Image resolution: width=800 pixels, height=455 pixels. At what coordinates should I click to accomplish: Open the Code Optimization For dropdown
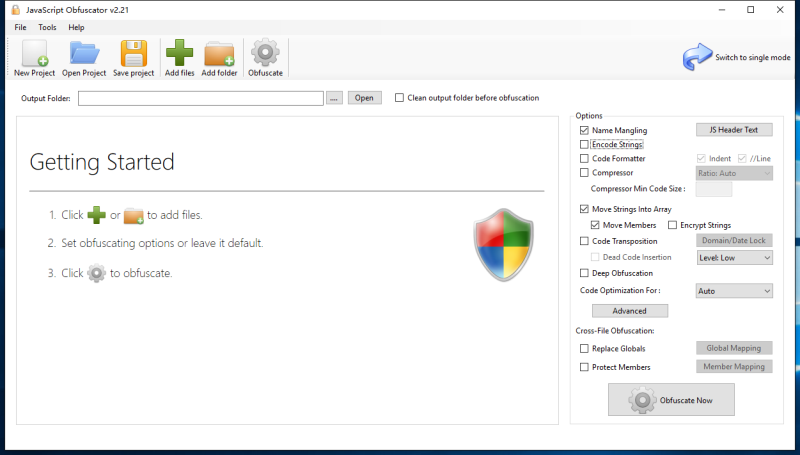click(x=734, y=291)
